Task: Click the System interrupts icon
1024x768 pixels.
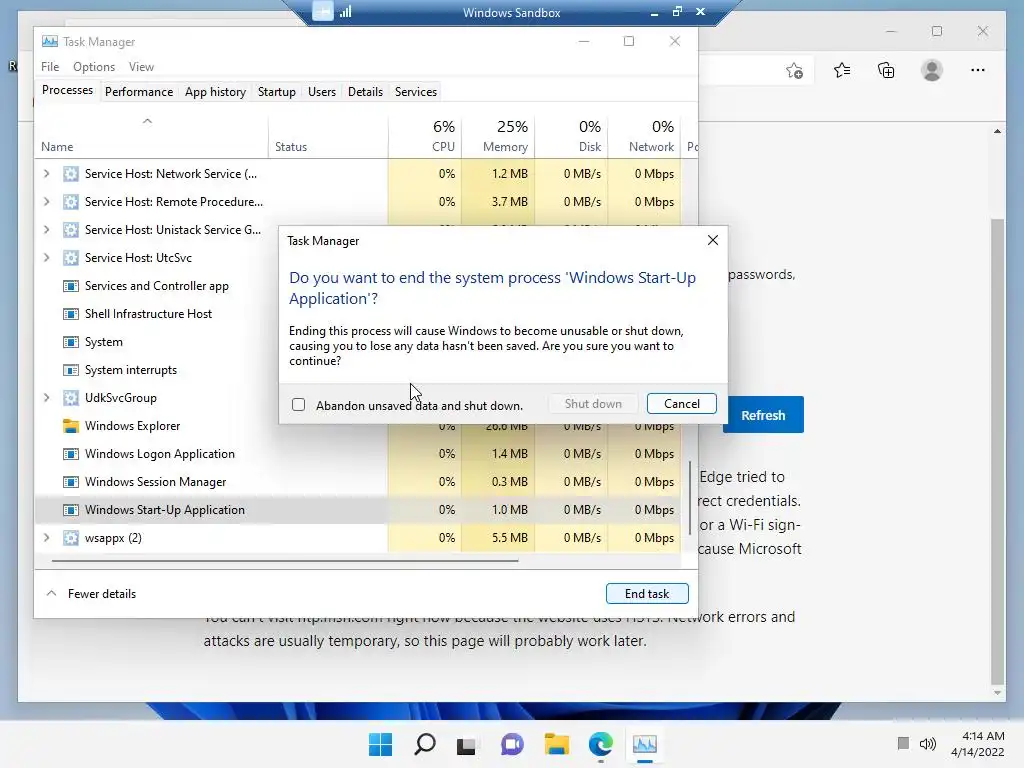Action: (71, 370)
